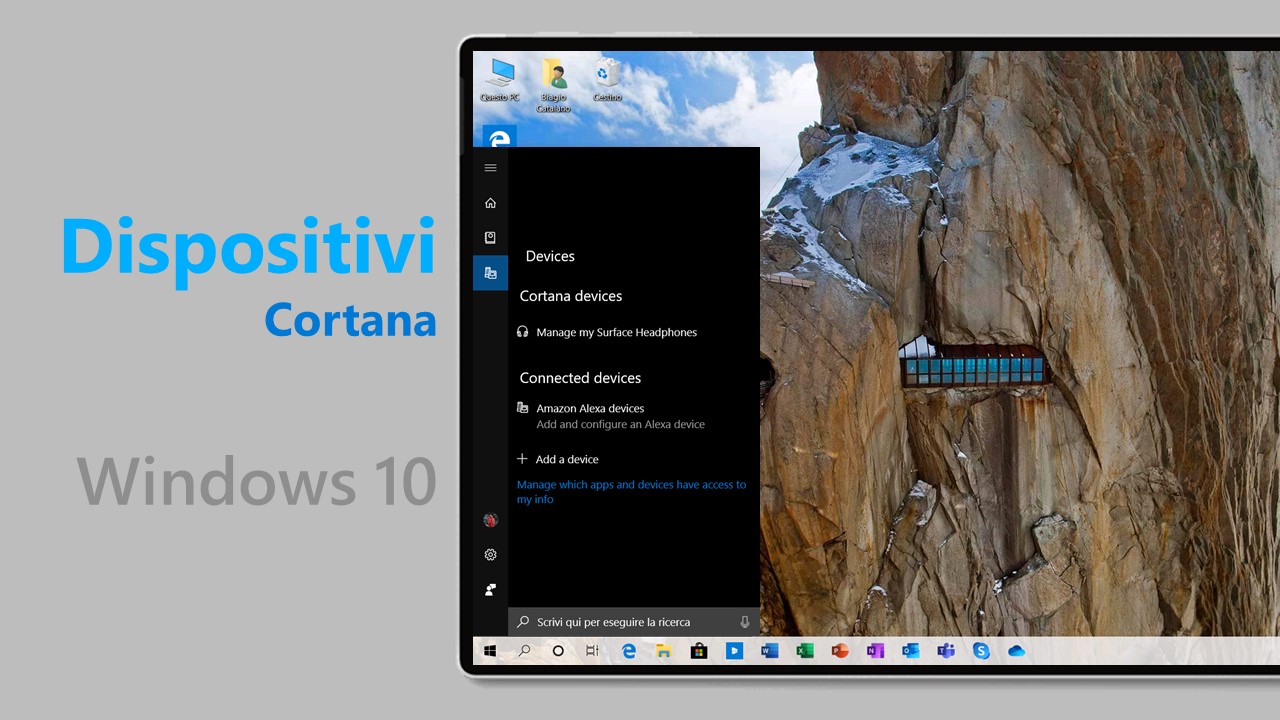Launch Microsoft Teams from the taskbar

(x=946, y=651)
